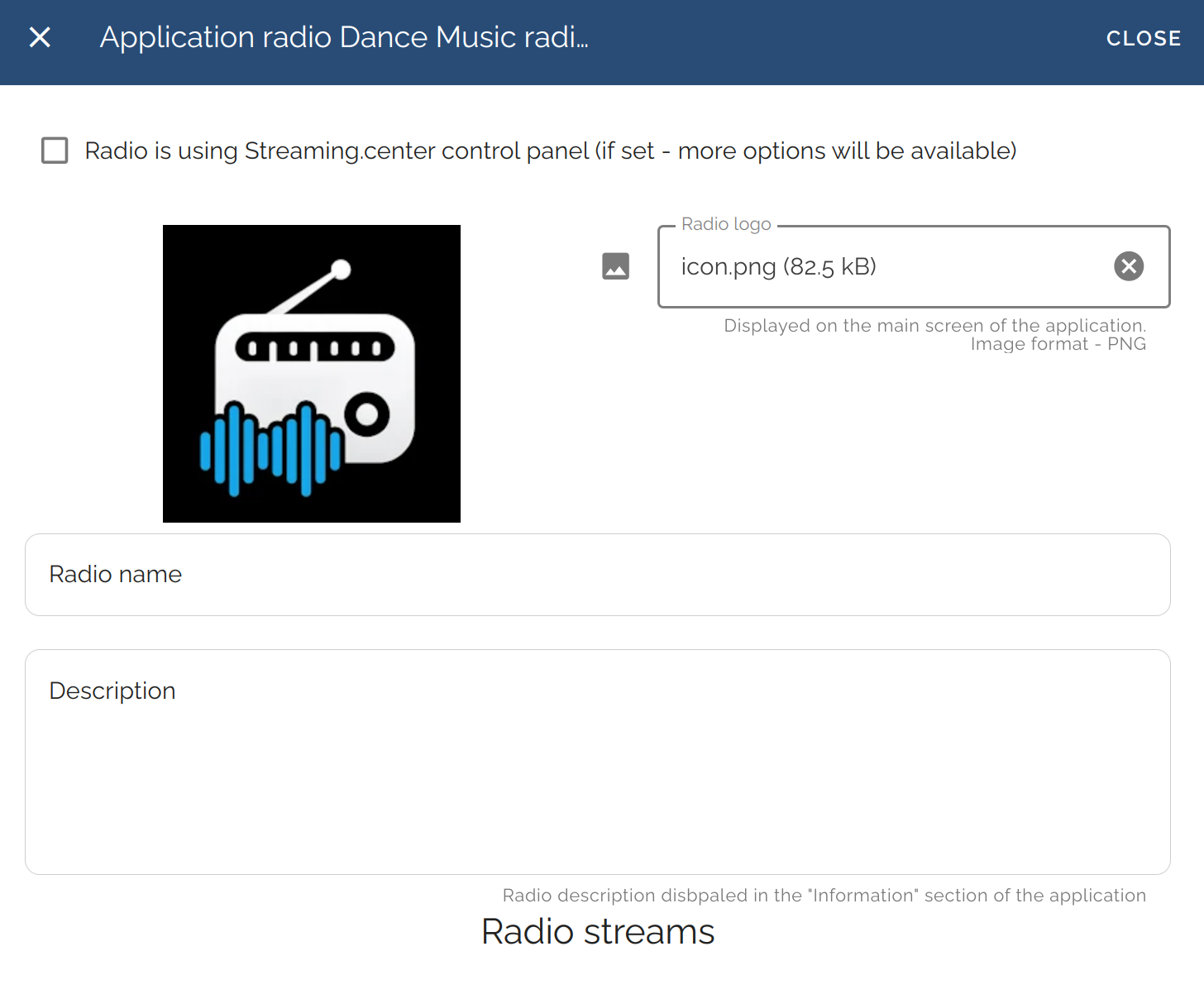Click the 'Radio is using Streaming.center' label text

click(550, 151)
